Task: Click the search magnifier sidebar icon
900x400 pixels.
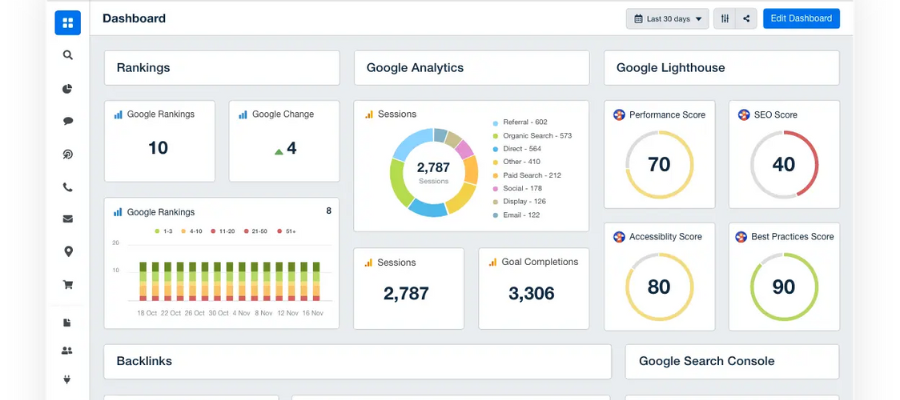Action: [x=68, y=55]
